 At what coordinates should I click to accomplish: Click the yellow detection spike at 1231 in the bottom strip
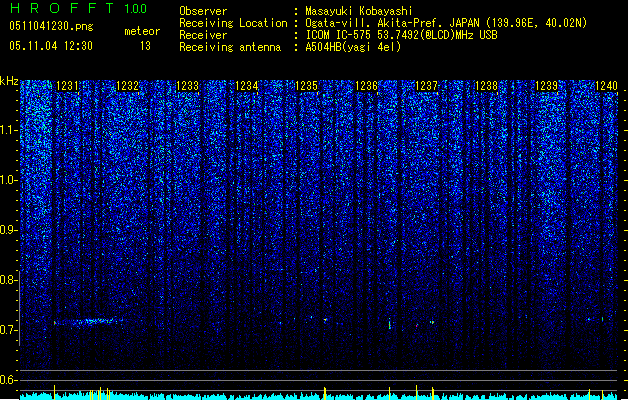coord(55,392)
